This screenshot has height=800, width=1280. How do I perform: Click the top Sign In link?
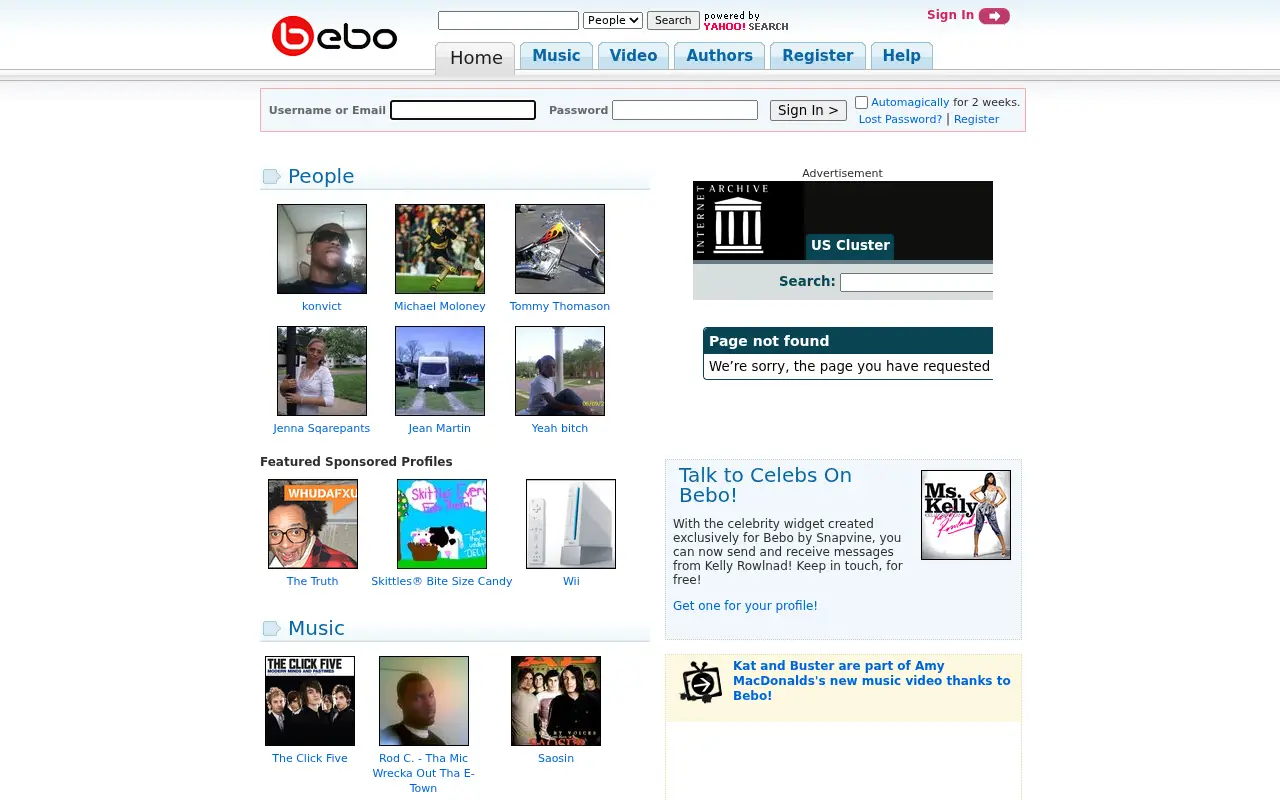(950, 15)
